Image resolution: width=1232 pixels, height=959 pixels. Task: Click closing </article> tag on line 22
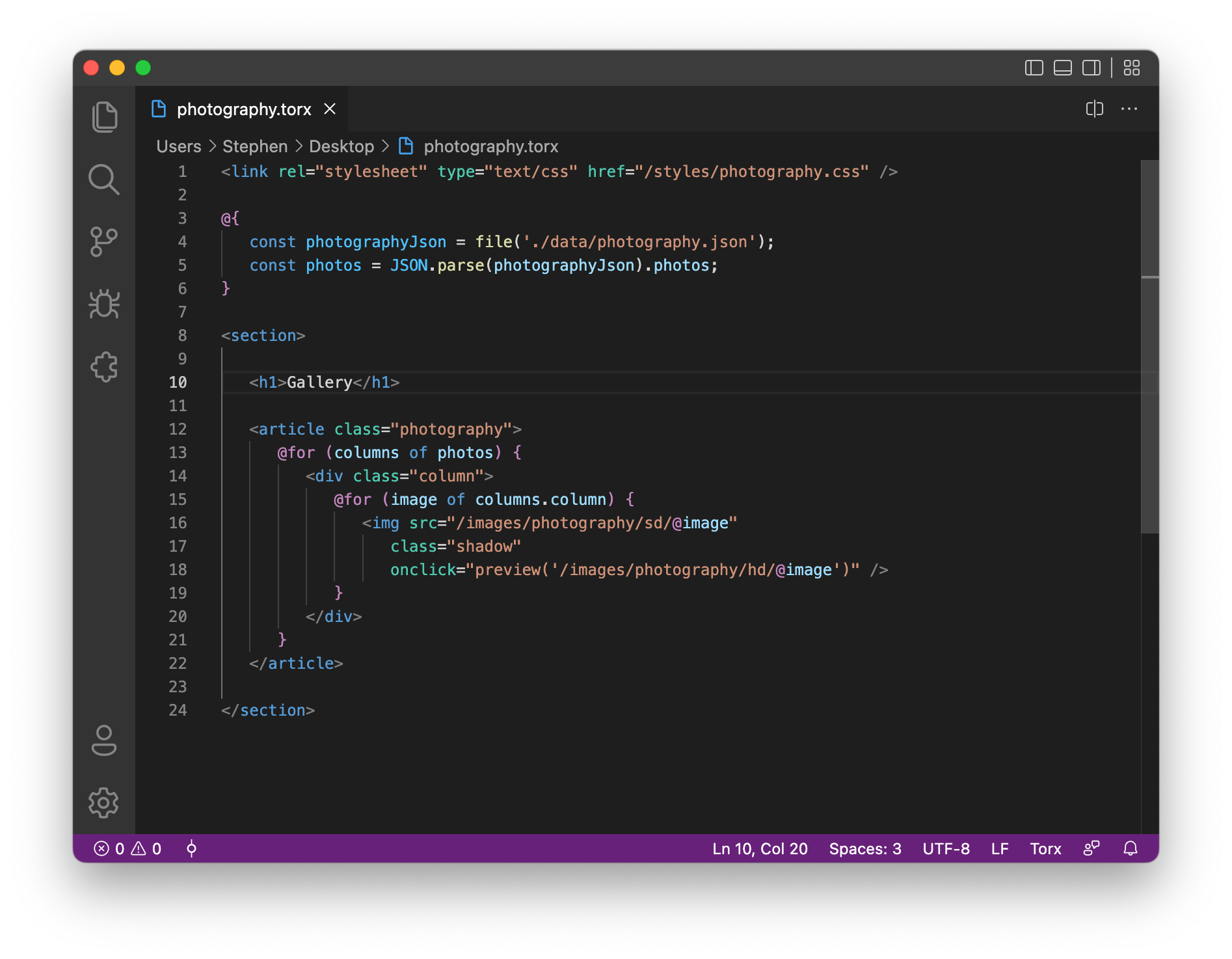tap(296, 664)
